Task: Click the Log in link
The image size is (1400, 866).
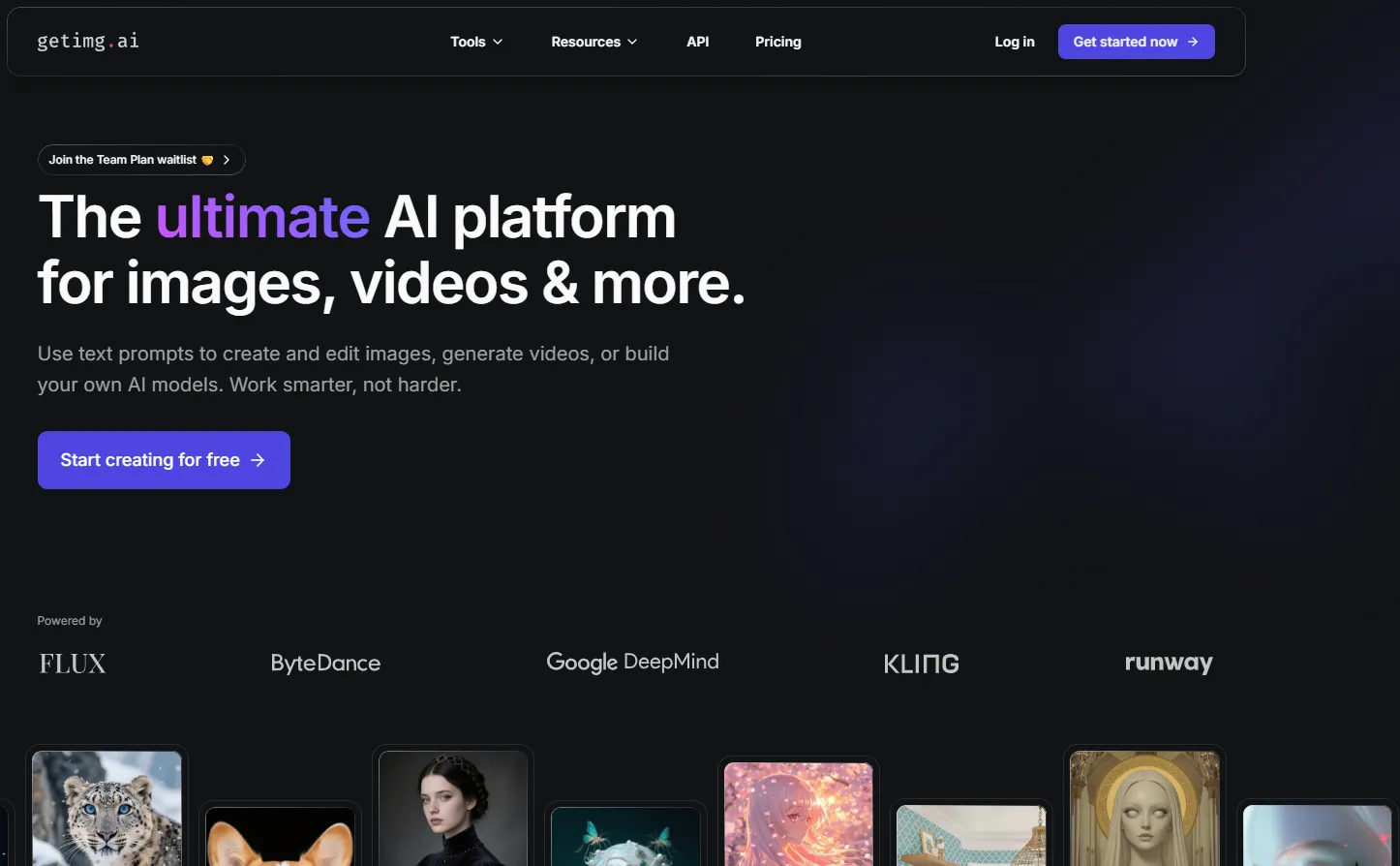Action: 1014,42
